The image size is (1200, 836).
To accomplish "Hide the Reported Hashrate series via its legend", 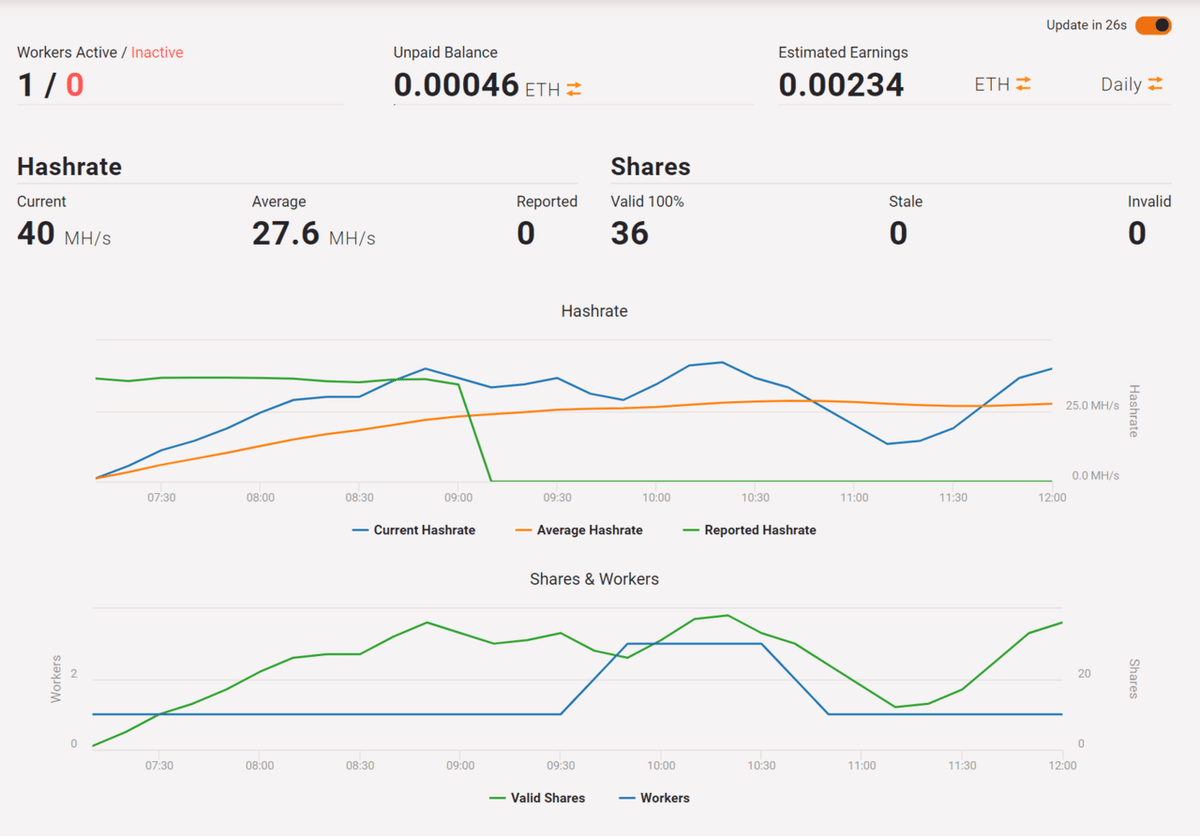I will click(748, 530).
